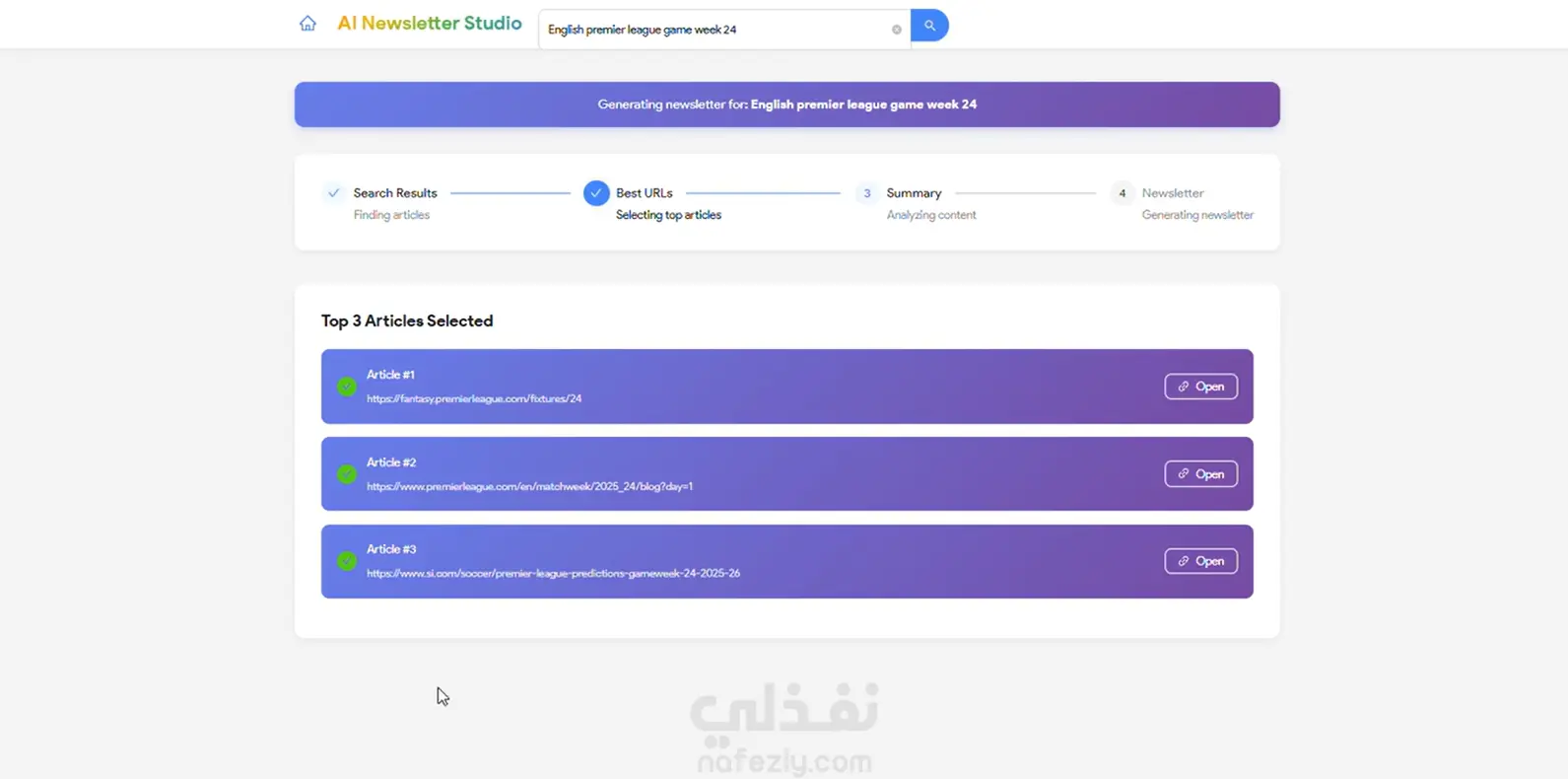The image size is (1568, 779).
Task: Click the green checkmark on Article #1
Action: tap(347, 387)
